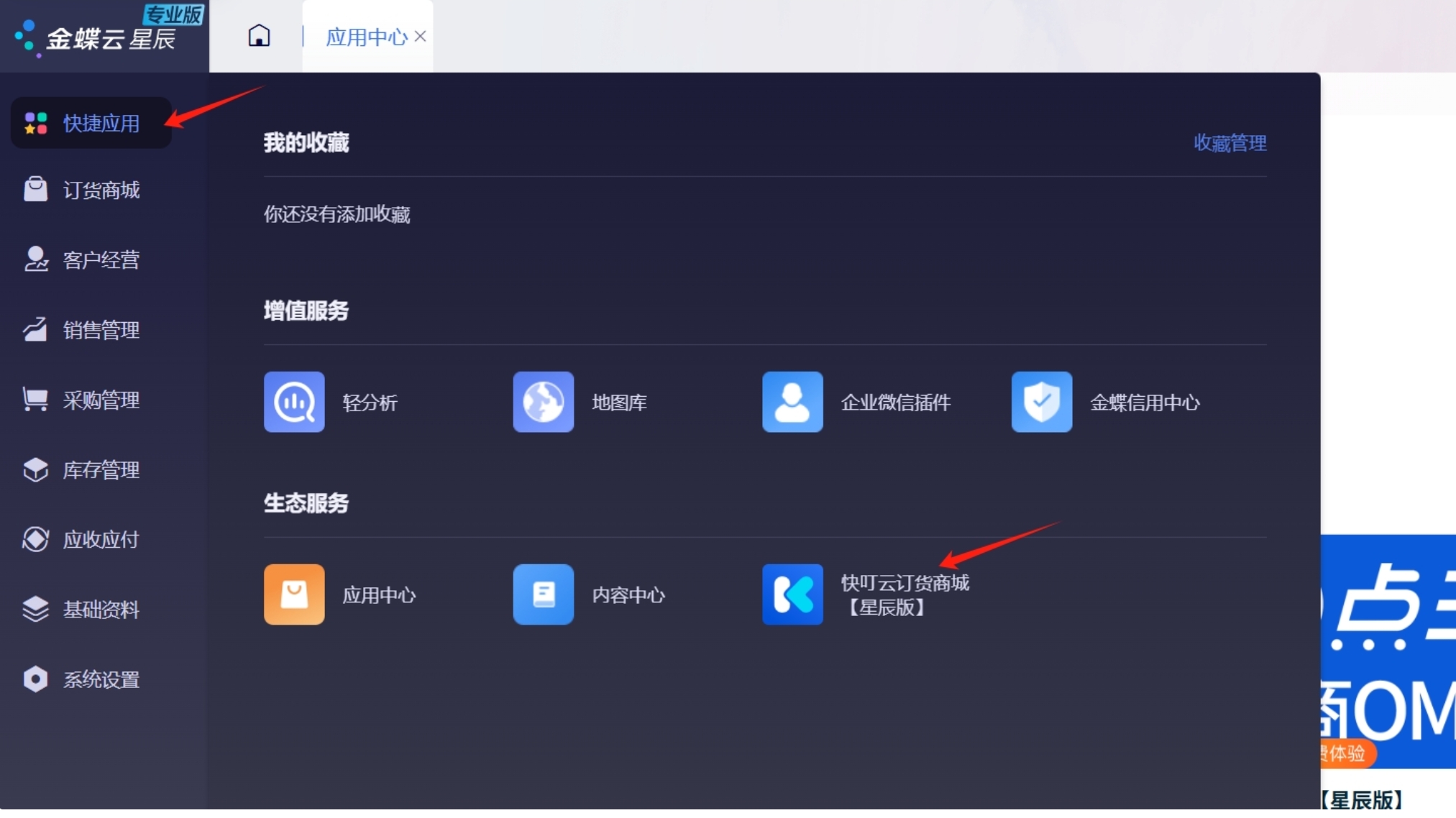Open 金蝶信用中心 shield icon
Screen dimensions: 1456x818
(1041, 402)
